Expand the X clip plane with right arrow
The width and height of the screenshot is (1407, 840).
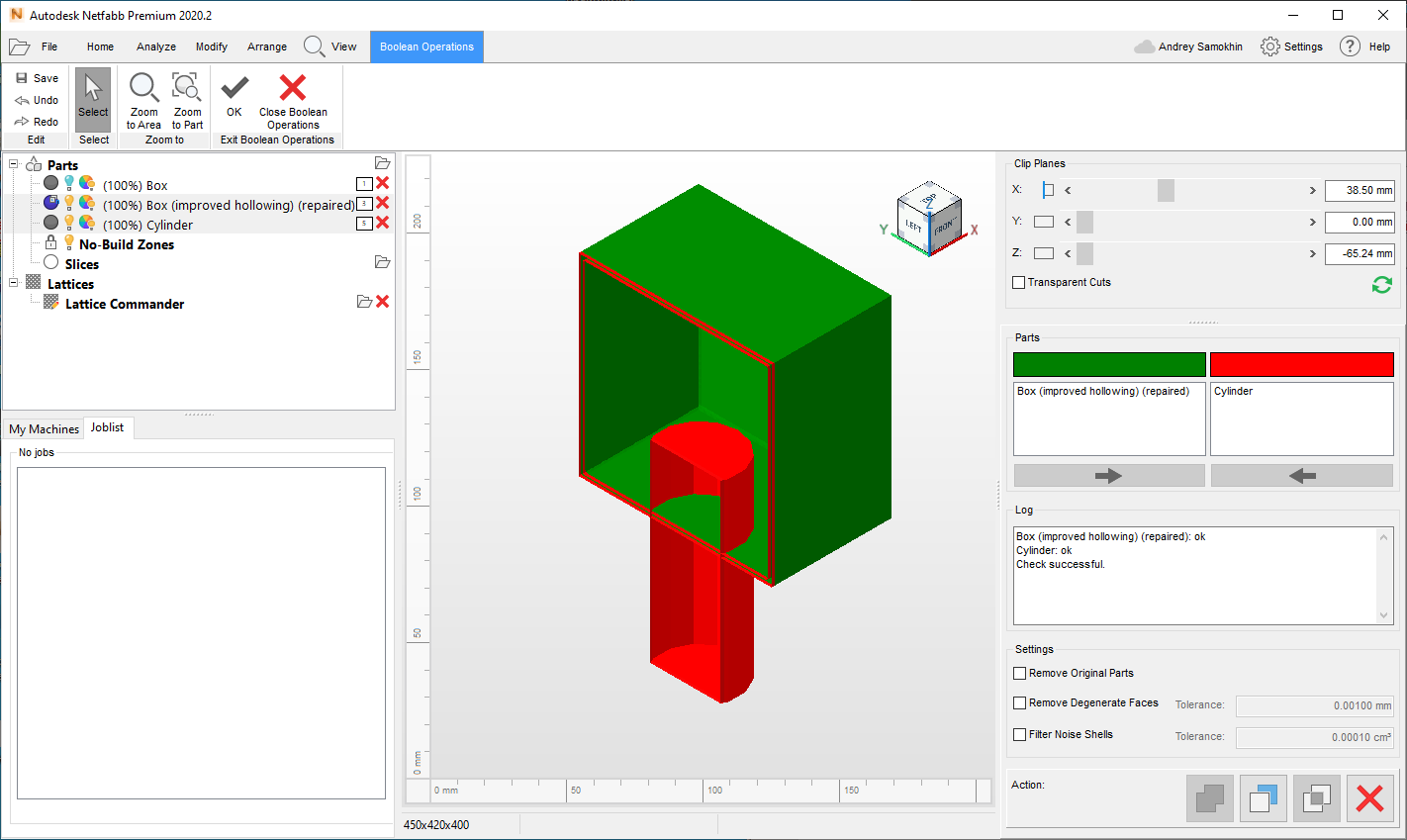pyautogui.click(x=1312, y=192)
